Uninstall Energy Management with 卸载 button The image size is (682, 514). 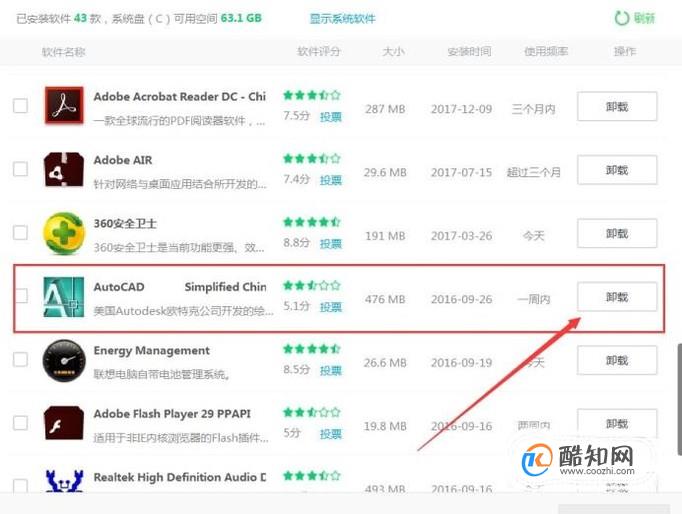(x=617, y=360)
